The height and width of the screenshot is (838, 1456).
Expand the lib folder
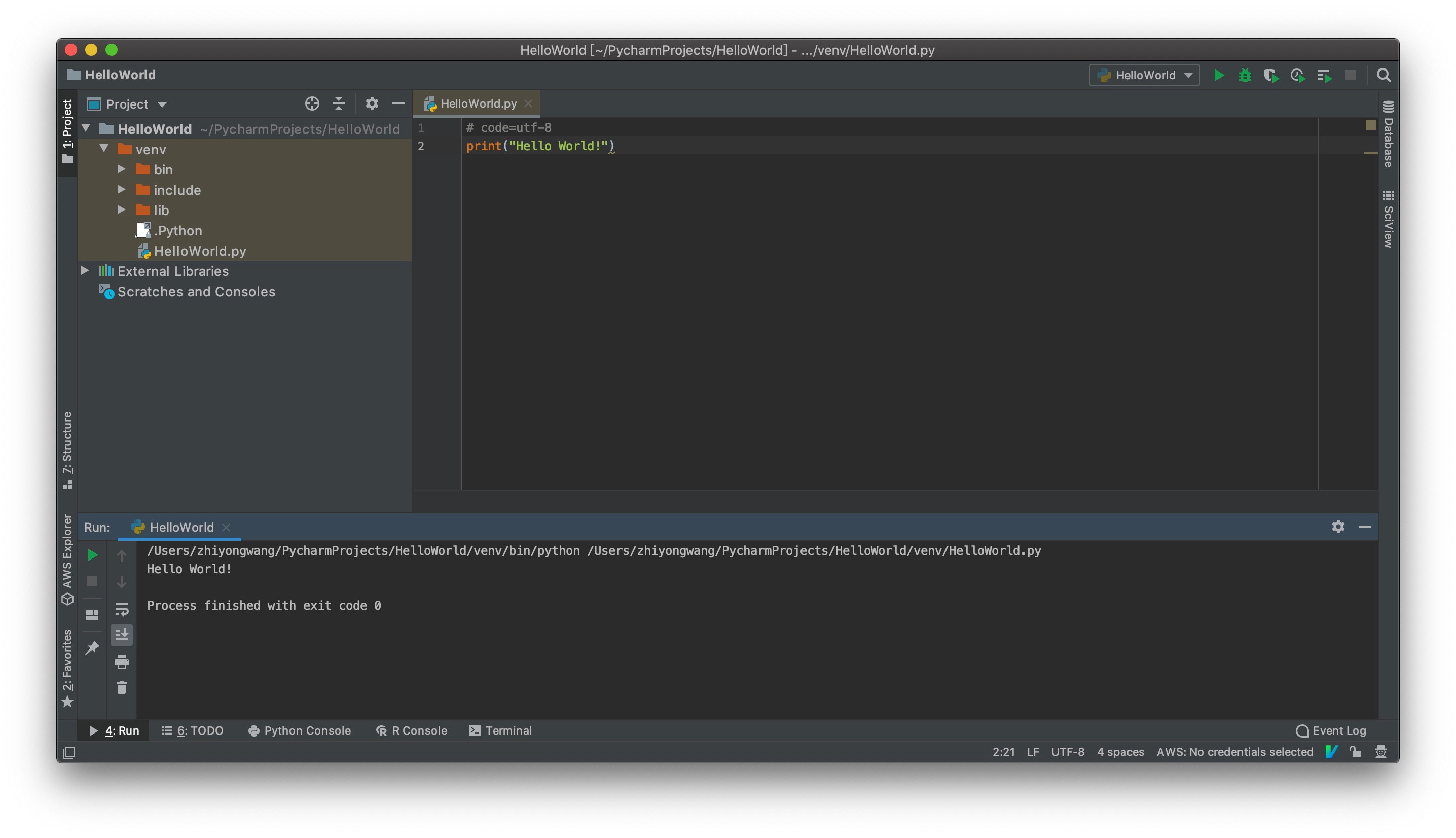point(121,210)
